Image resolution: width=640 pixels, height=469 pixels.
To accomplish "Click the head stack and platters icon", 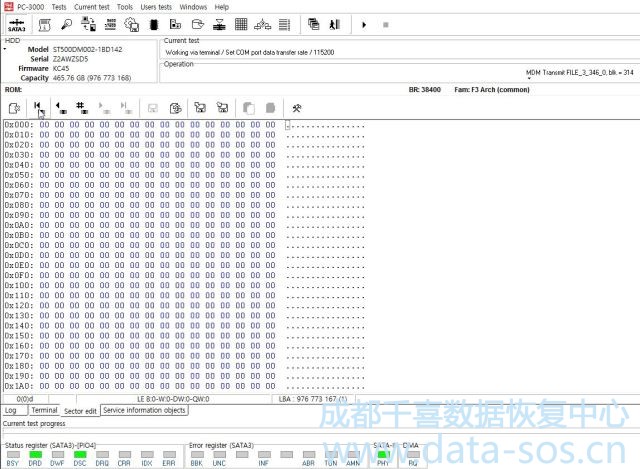I will (219, 24).
